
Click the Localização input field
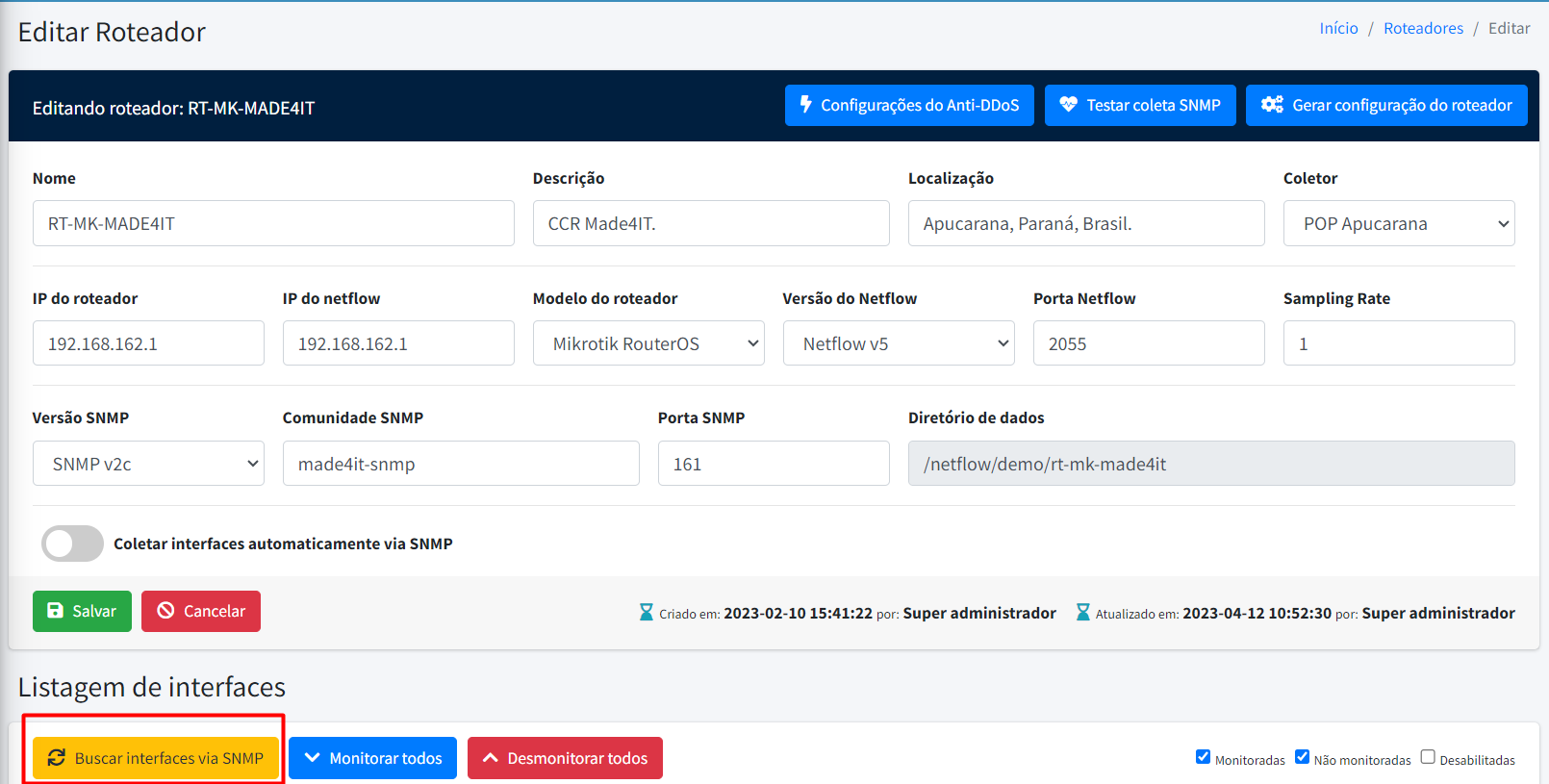pos(1086,223)
